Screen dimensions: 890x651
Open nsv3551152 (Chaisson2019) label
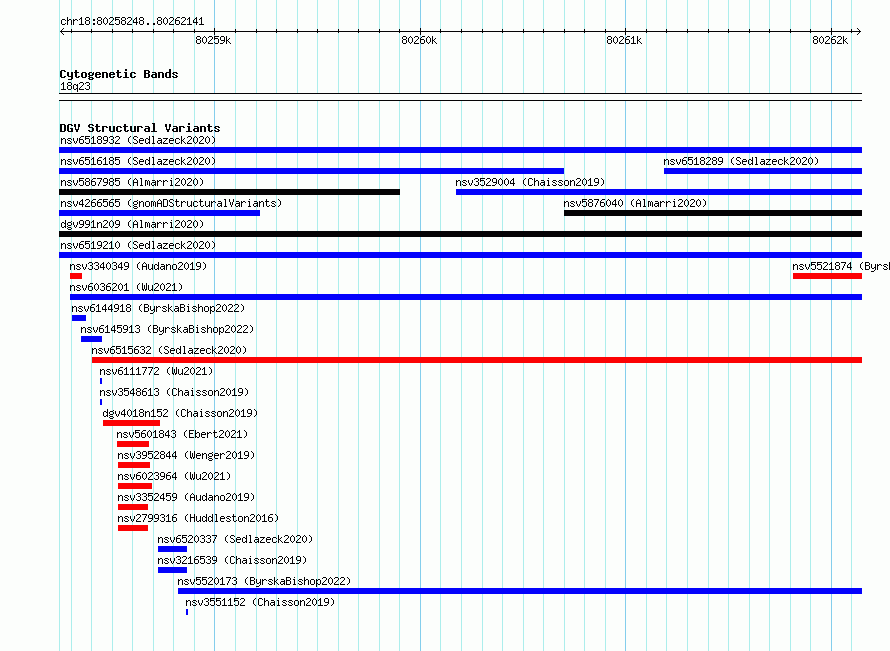260,602
